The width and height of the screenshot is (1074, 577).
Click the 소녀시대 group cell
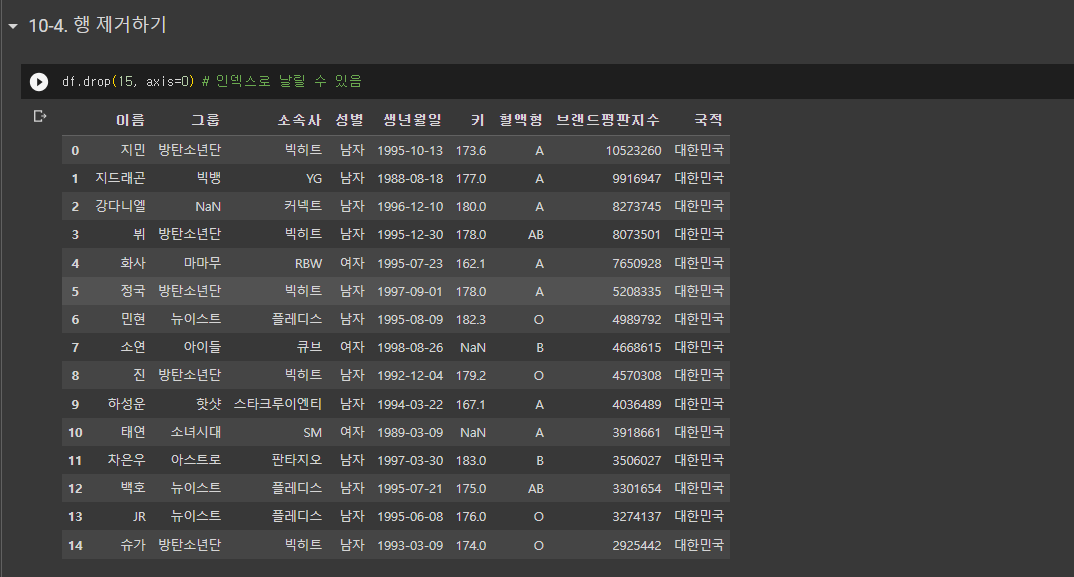(x=195, y=432)
